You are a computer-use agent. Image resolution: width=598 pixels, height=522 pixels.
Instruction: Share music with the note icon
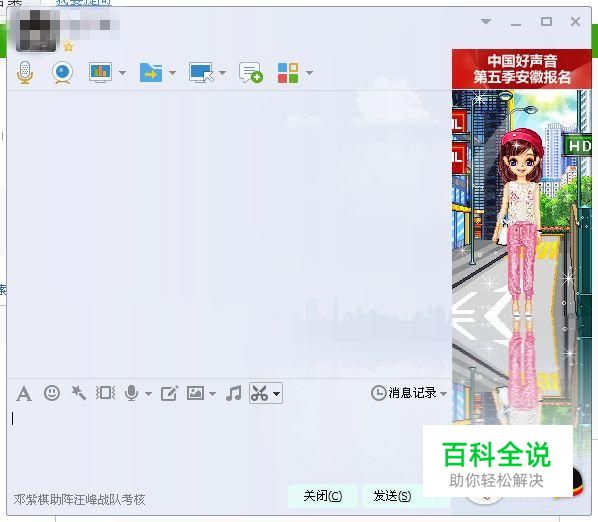click(233, 393)
